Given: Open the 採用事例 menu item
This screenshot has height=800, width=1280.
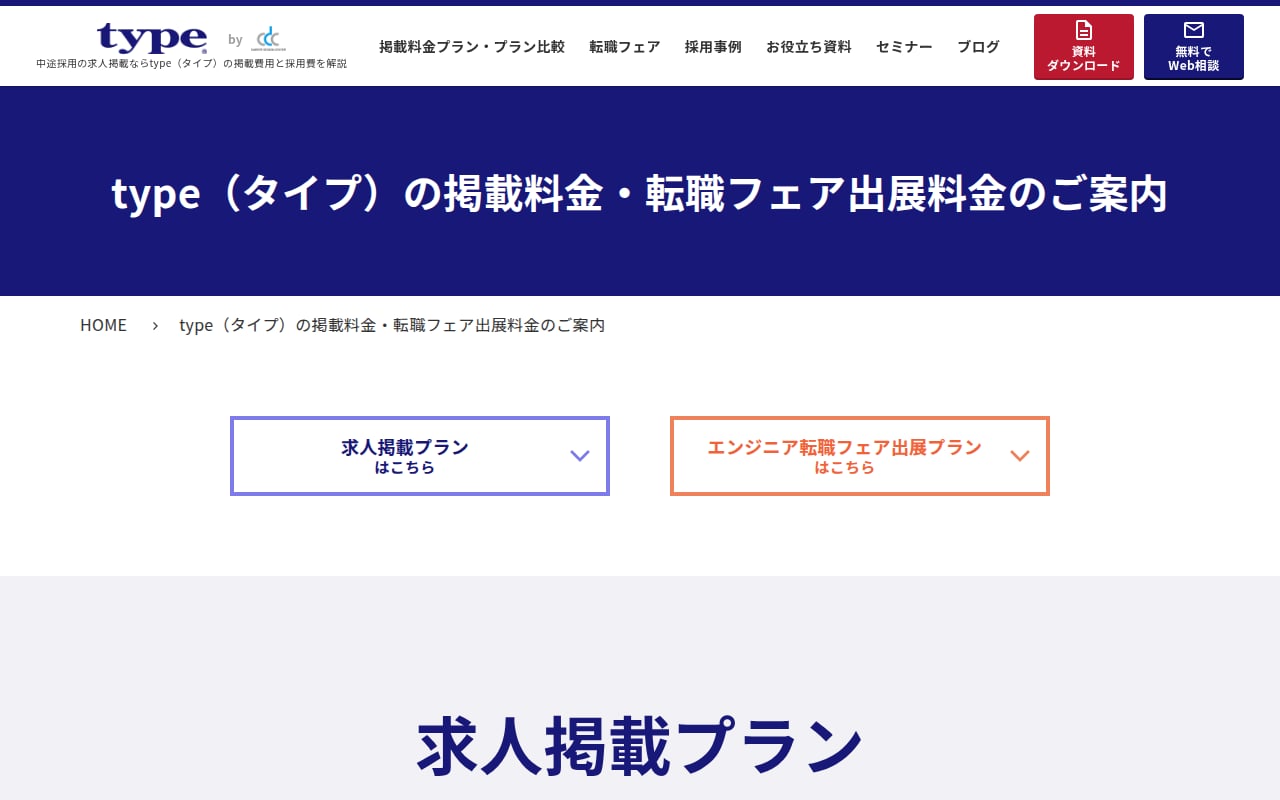Looking at the screenshot, I should click(713, 47).
